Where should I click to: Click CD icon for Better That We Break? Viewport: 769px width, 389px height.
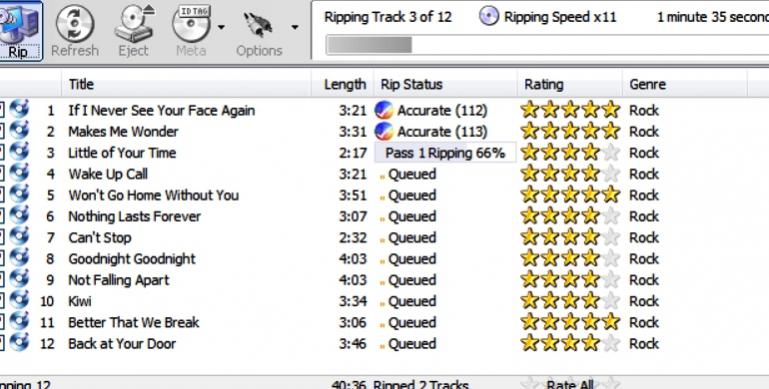click(x=19, y=321)
